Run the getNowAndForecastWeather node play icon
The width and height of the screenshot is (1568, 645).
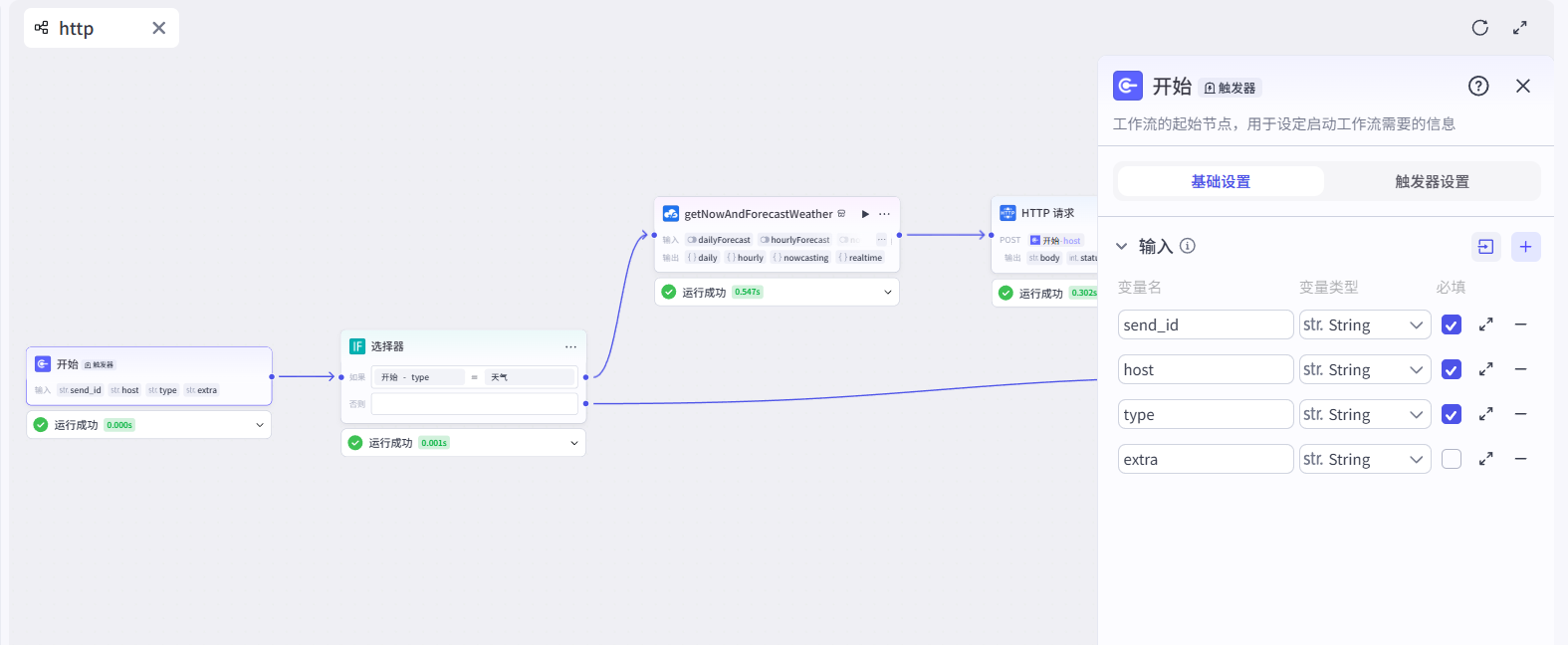tap(865, 214)
